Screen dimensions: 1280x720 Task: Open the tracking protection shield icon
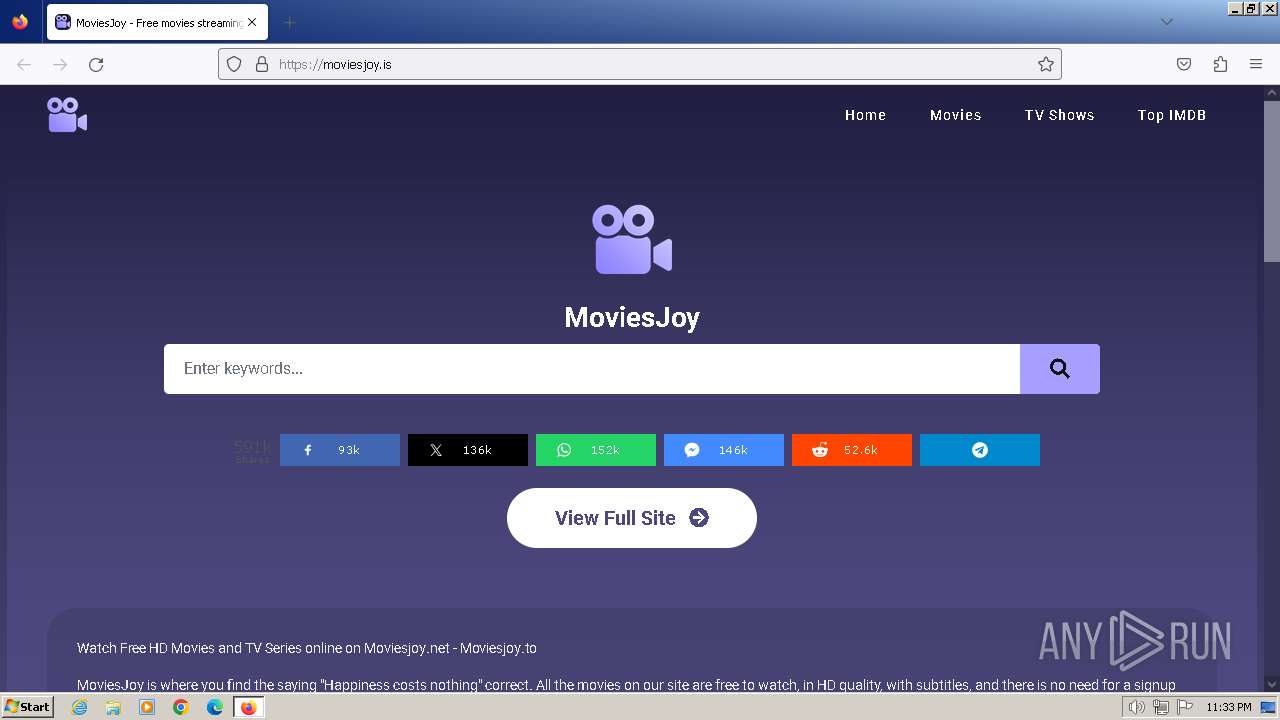tap(234, 64)
